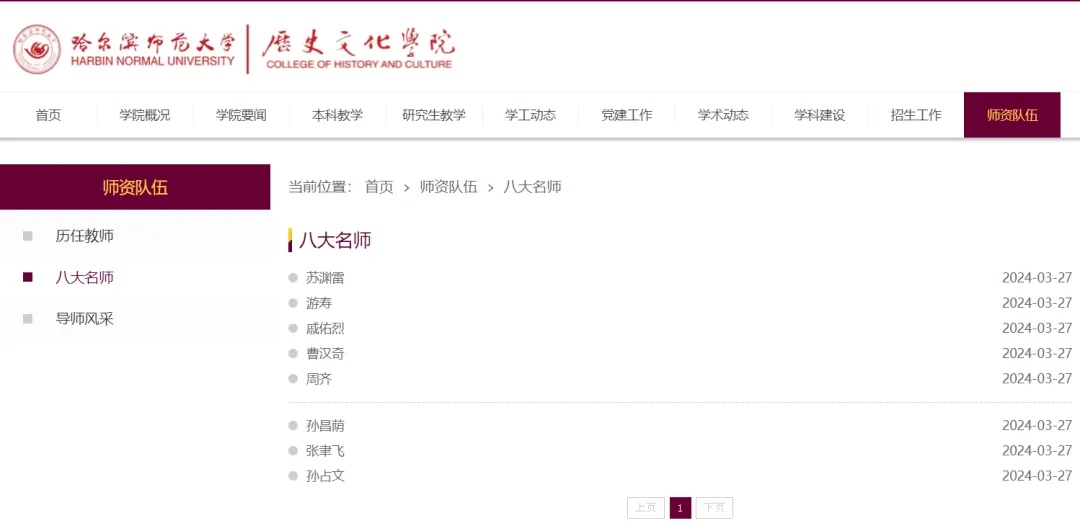Open the 张聿飞 teacher entry
The height and width of the screenshot is (531, 1080).
325,451
